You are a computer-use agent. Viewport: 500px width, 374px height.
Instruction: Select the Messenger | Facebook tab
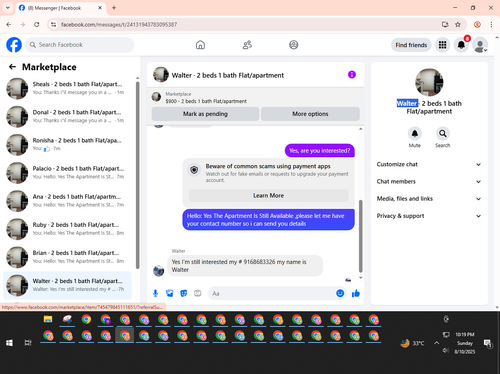[60, 8]
